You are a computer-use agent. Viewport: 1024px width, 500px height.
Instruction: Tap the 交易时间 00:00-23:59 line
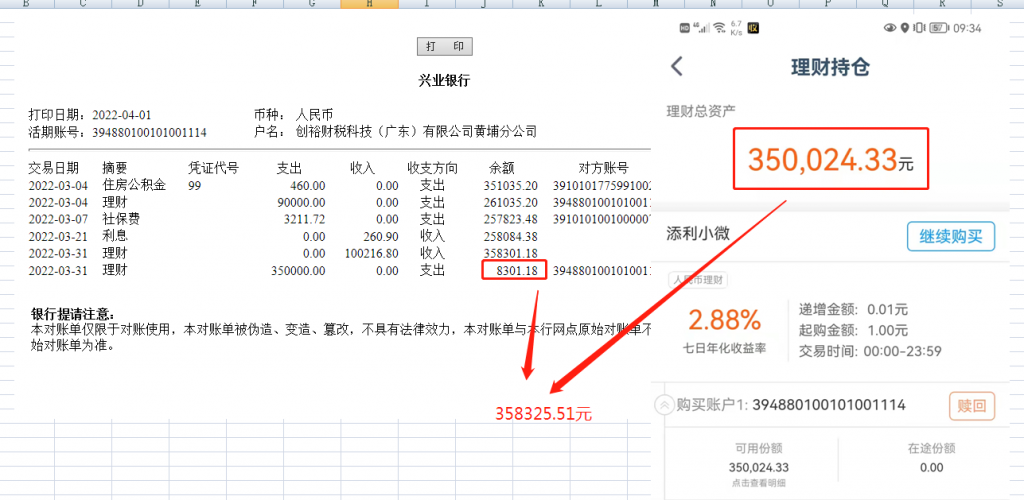click(x=870, y=351)
